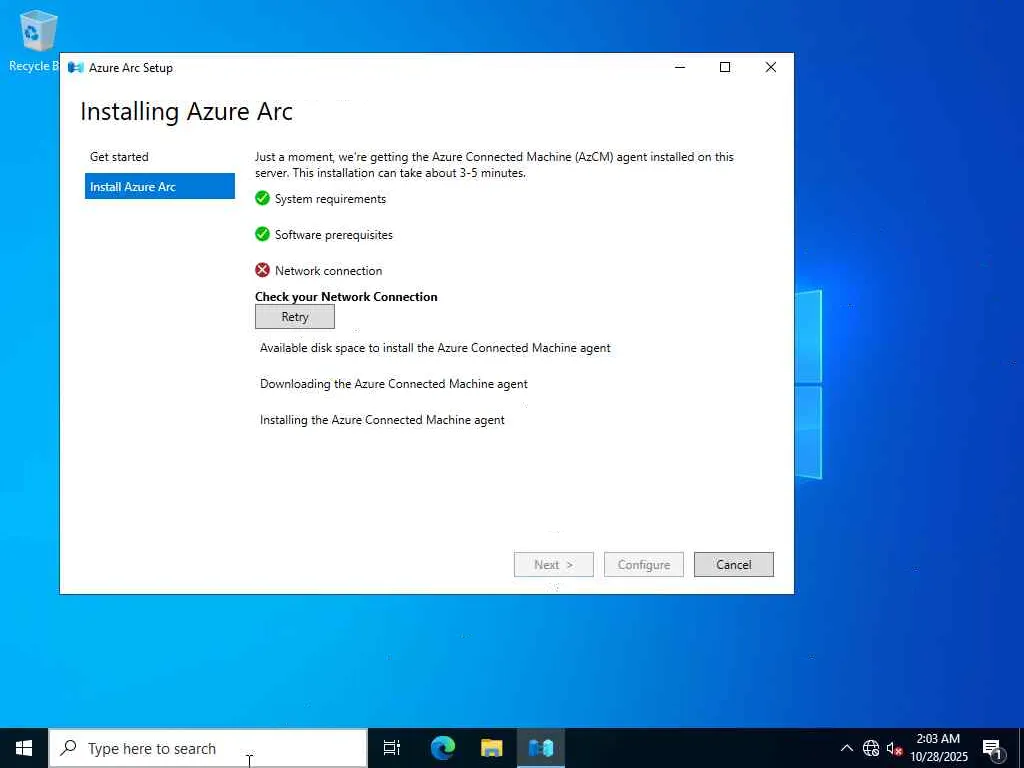1024x768 pixels.
Task: Click Downloading the Azure Connected Machine agent
Action: coord(394,384)
